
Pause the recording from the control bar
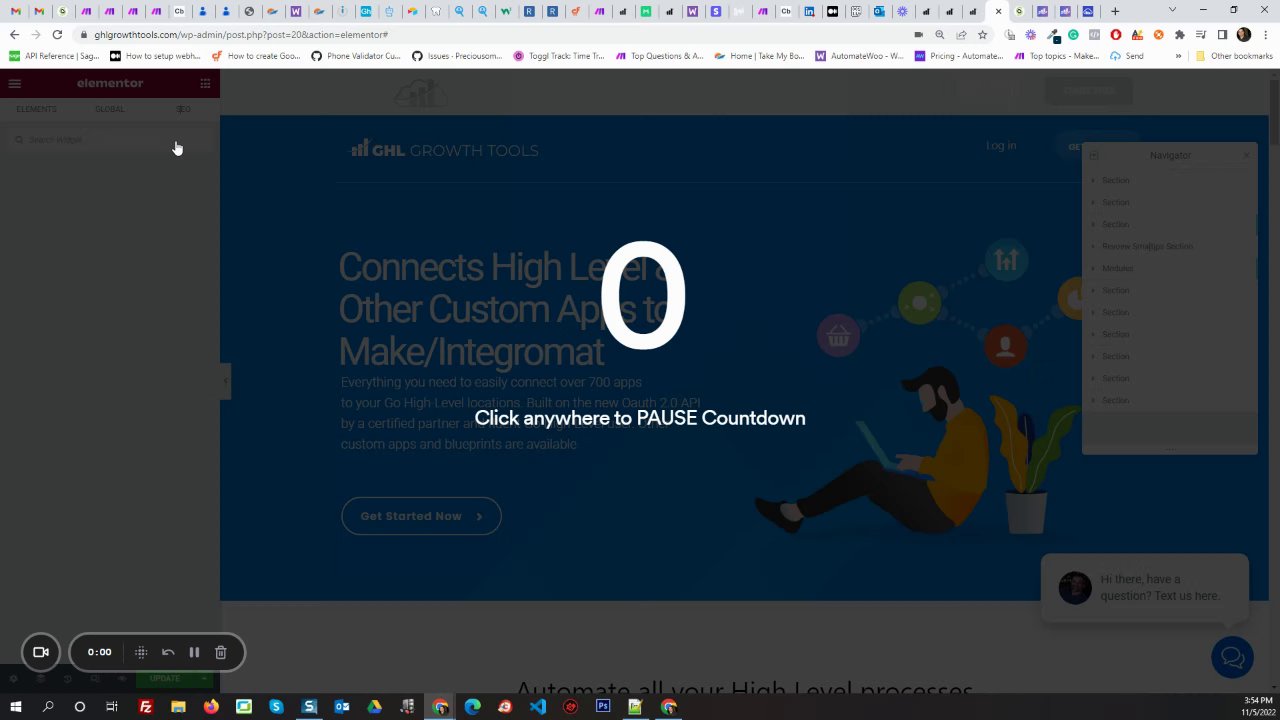pos(194,652)
